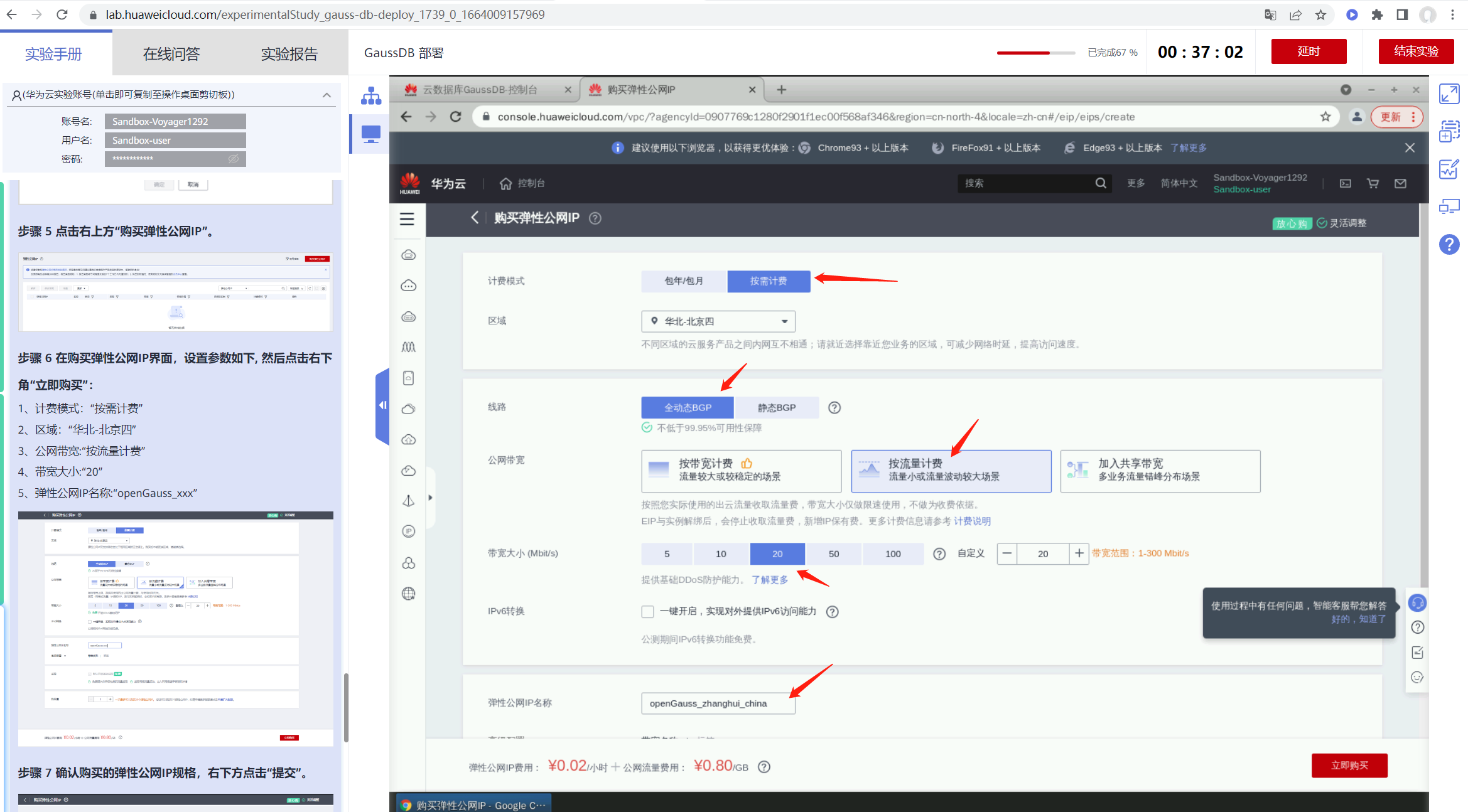Click the hamburger menu icon in console sidebar
1468x812 pixels.
tap(407, 218)
